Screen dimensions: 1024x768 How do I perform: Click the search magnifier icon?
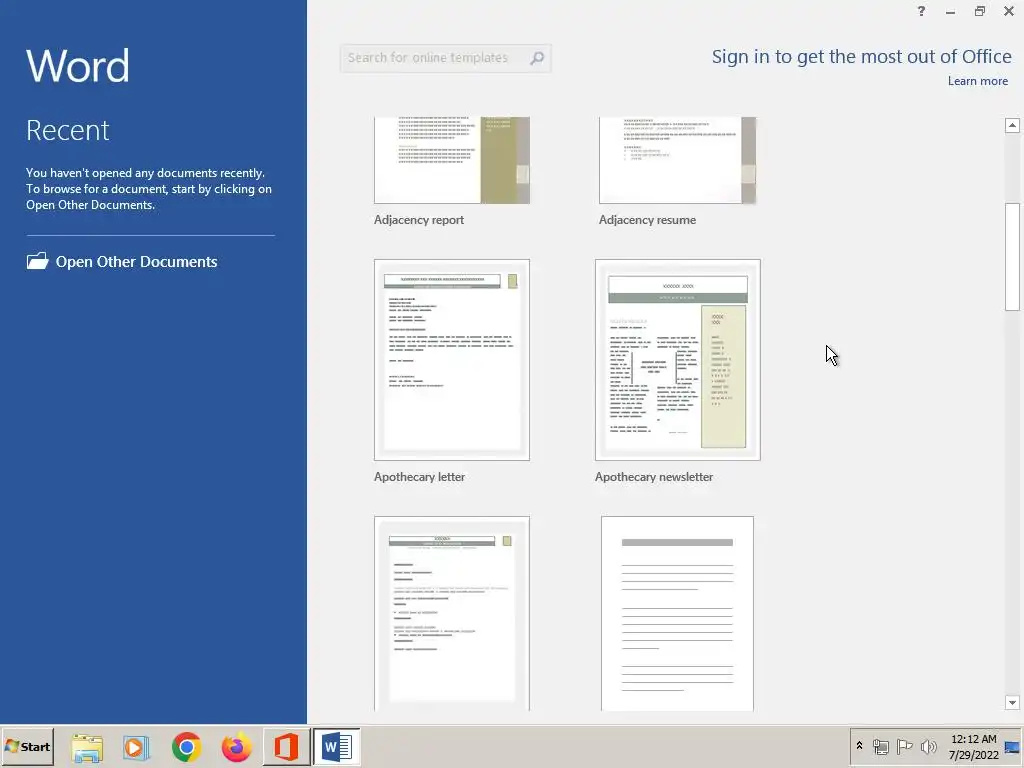[537, 58]
